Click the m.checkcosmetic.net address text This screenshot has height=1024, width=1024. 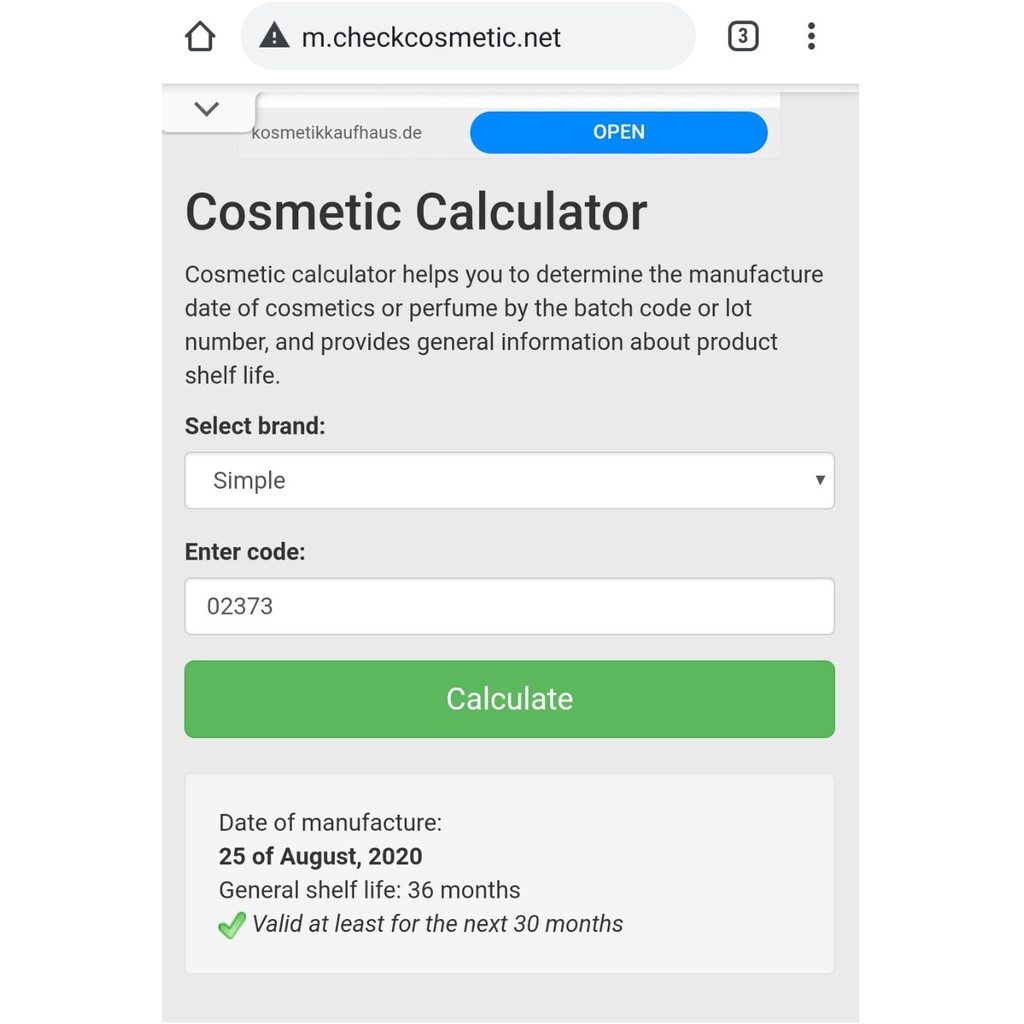pos(431,38)
